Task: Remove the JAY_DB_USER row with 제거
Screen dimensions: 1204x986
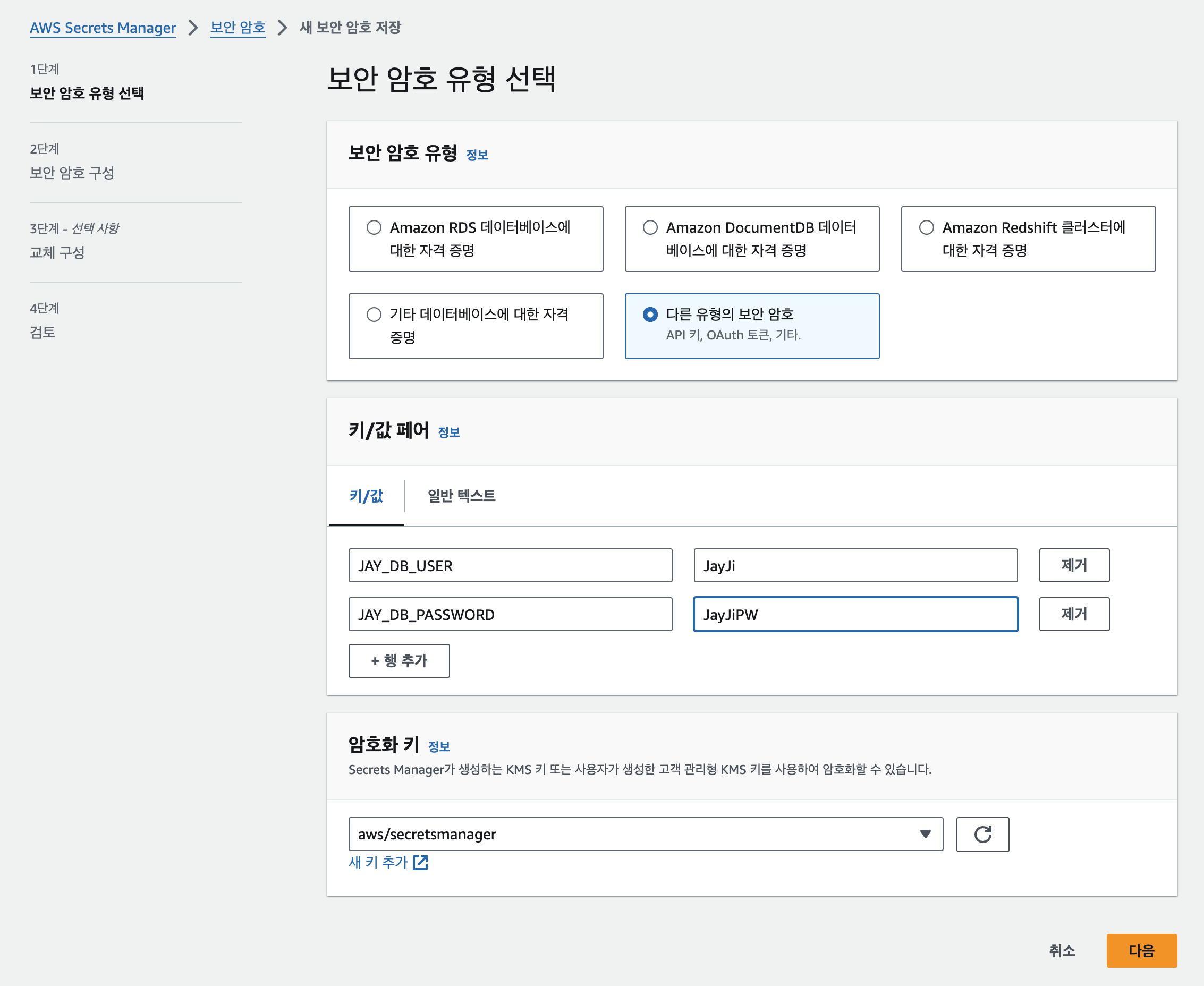Action: click(1073, 565)
